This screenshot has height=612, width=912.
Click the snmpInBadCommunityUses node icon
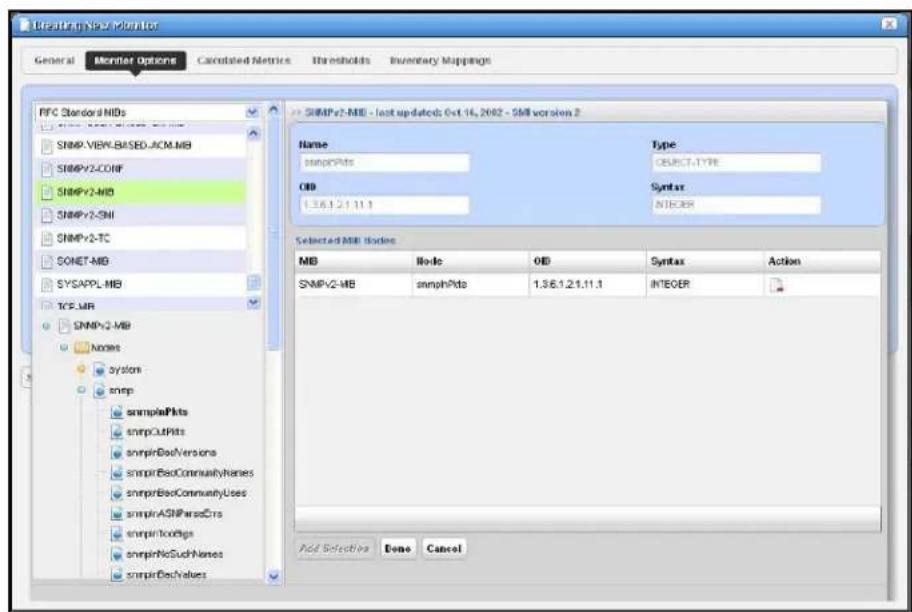pos(117,493)
